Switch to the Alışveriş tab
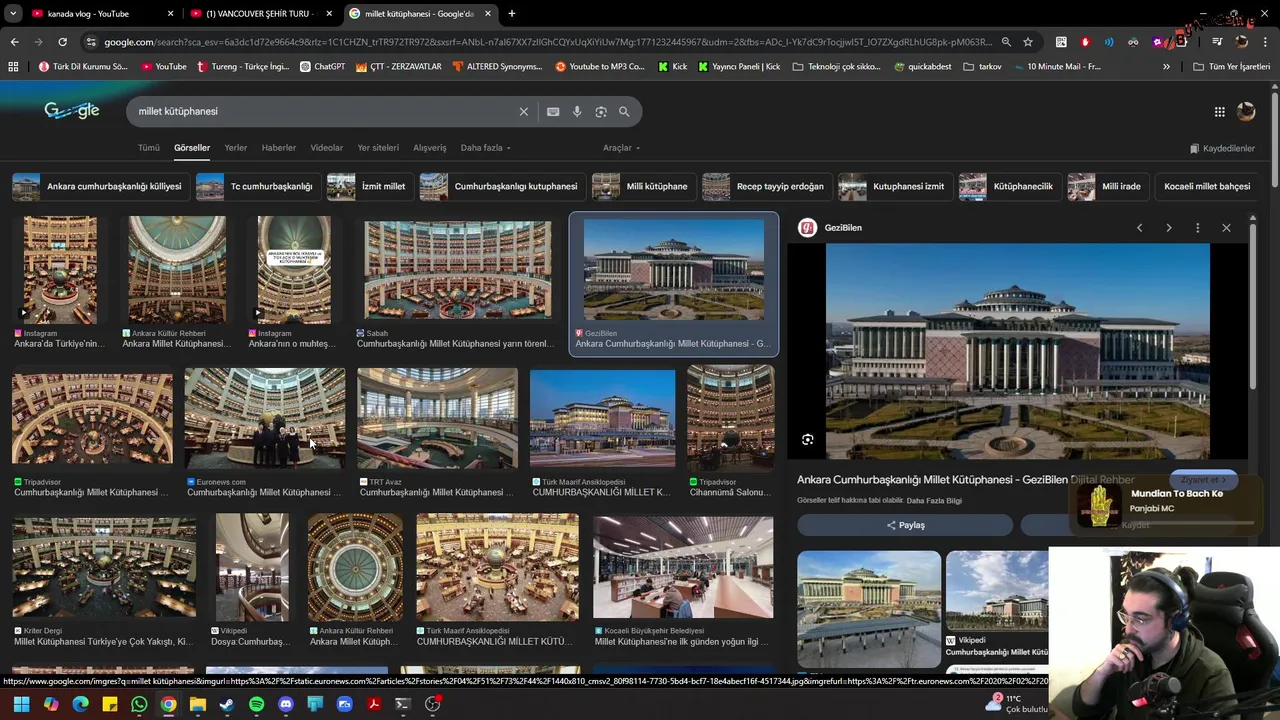 [x=430, y=148]
